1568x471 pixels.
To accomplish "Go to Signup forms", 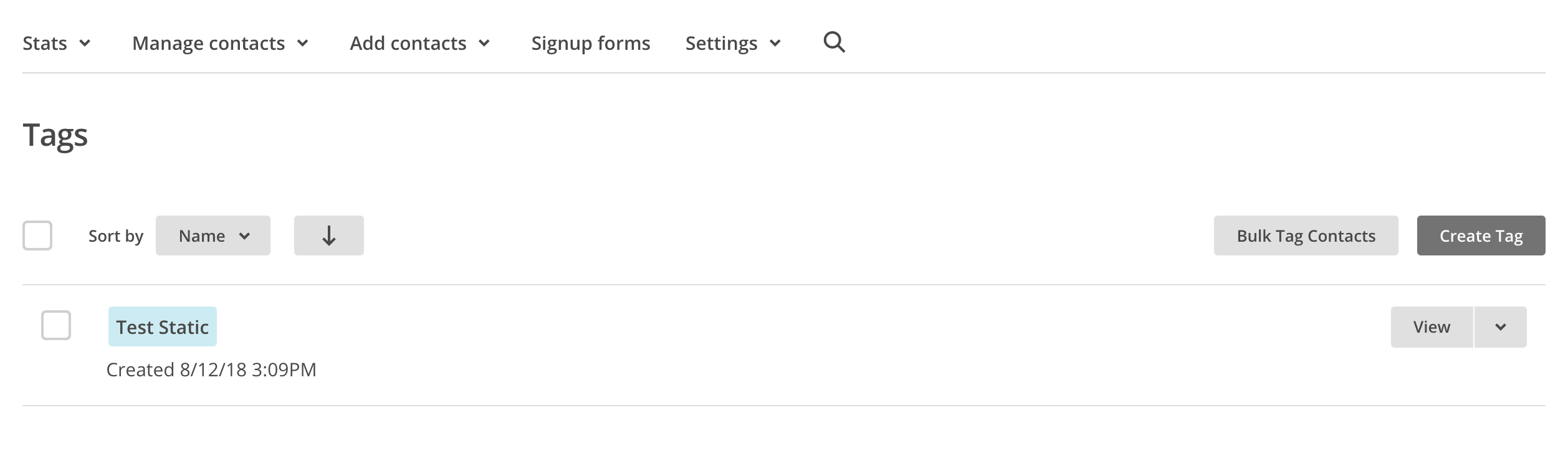I will pos(591,43).
